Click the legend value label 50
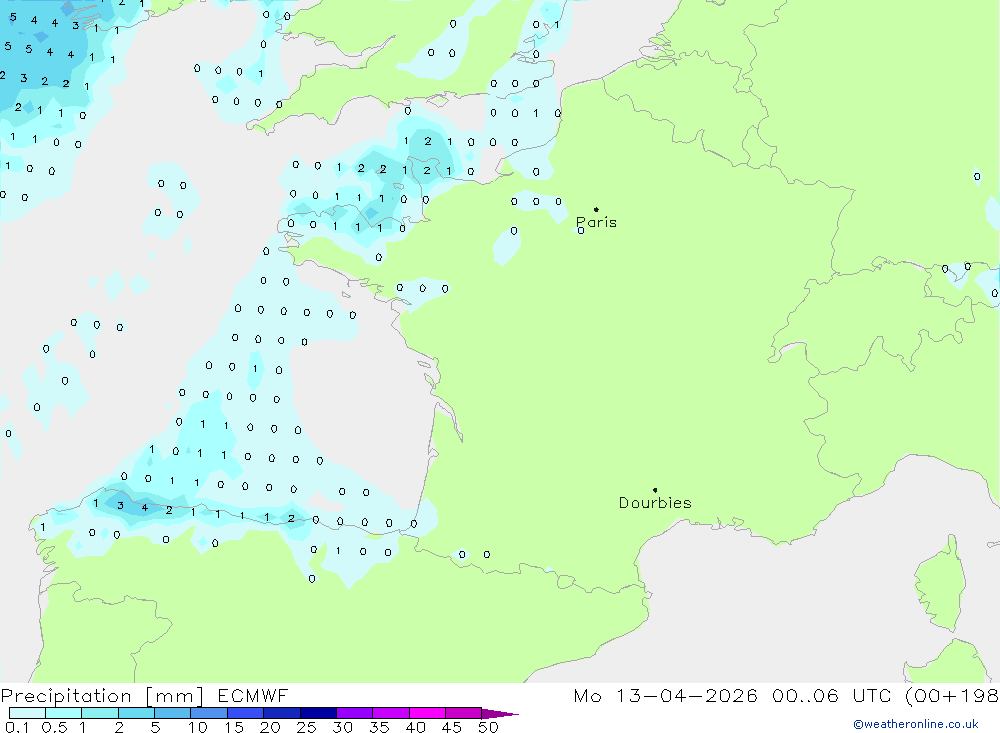1000x733 pixels. pos(488,727)
